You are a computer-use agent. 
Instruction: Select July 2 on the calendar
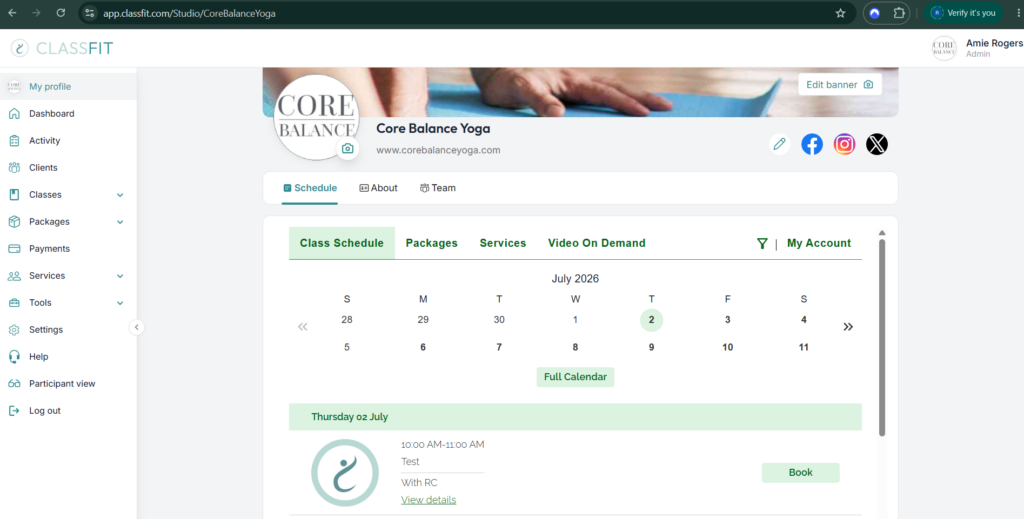[x=651, y=320]
